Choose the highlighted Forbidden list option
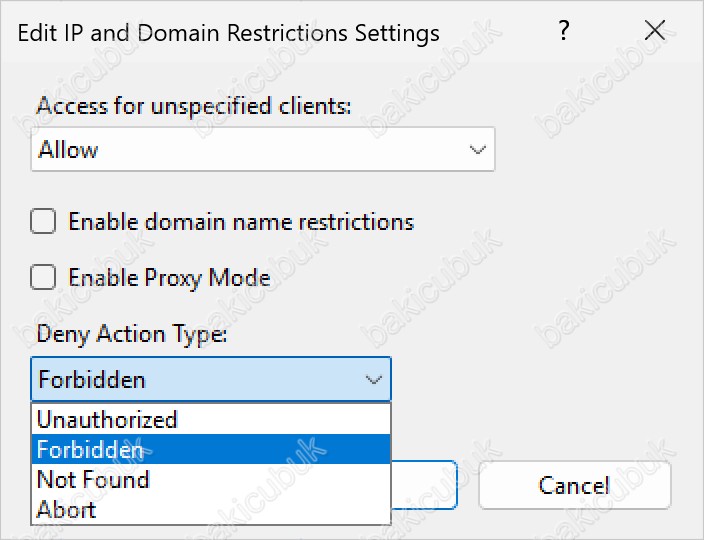This screenshot has width=704, height=540. point(211,449)
